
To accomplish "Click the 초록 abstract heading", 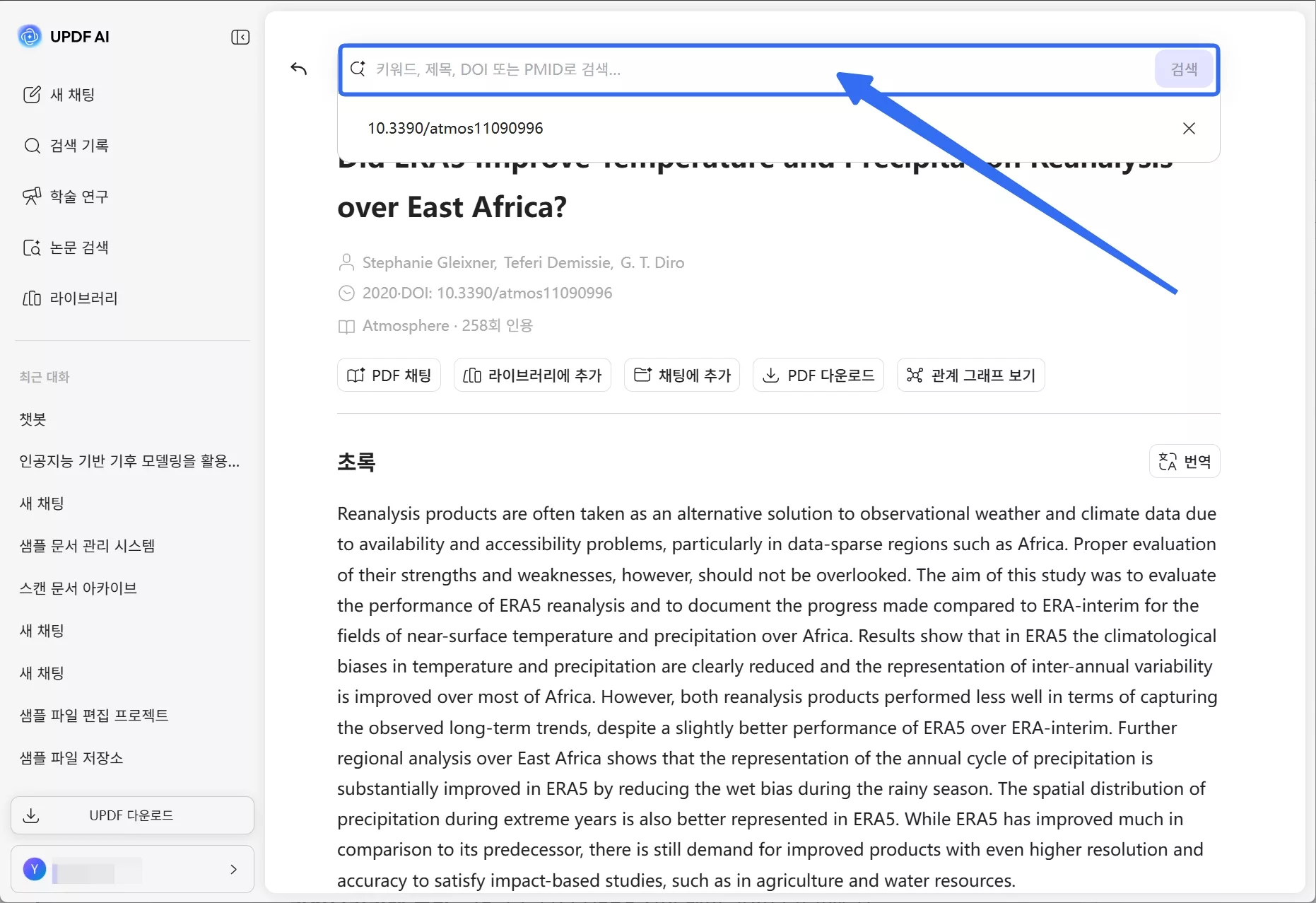I will coord(356,462).
